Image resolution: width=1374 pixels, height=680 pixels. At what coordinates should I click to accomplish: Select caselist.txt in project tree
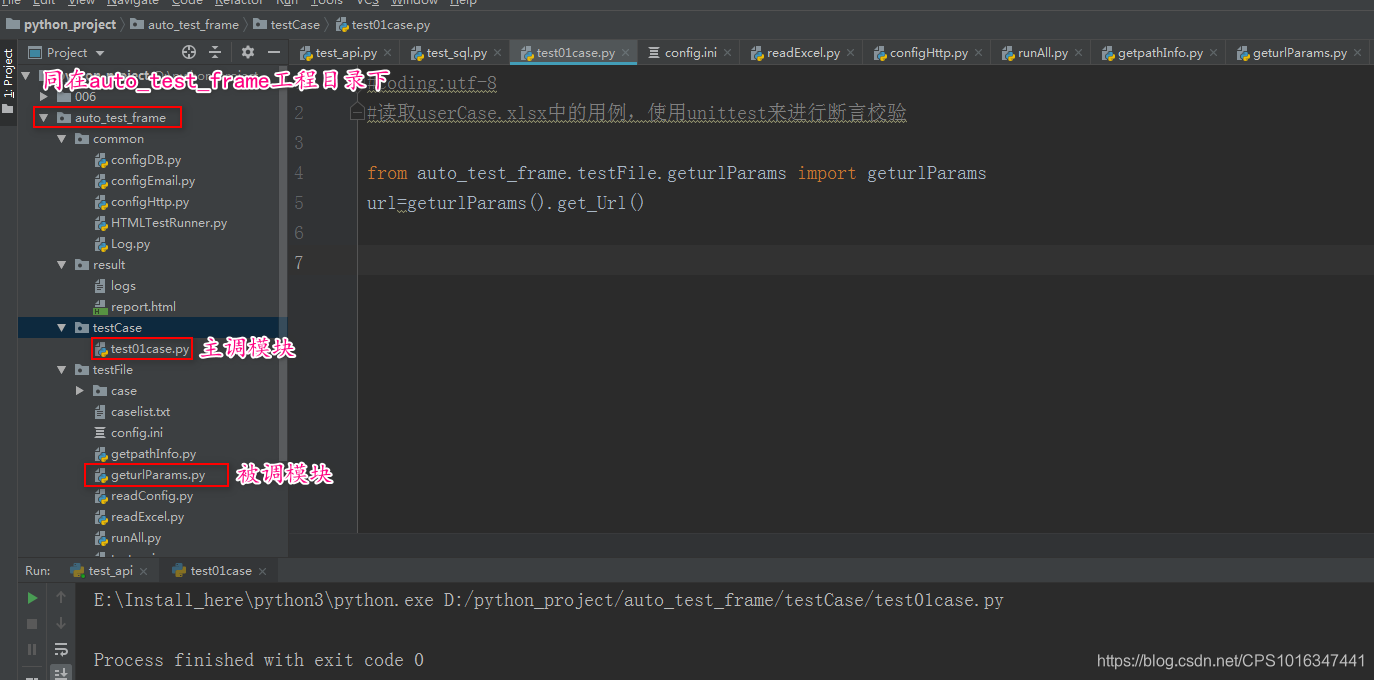pos(140,412)
